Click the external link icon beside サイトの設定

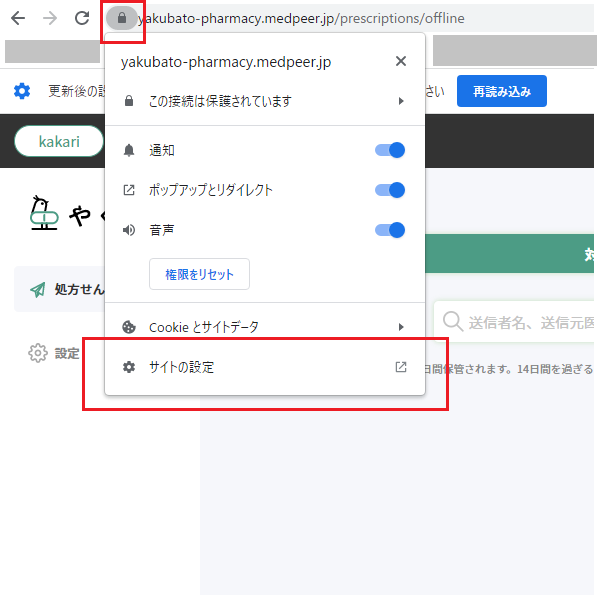401,367
